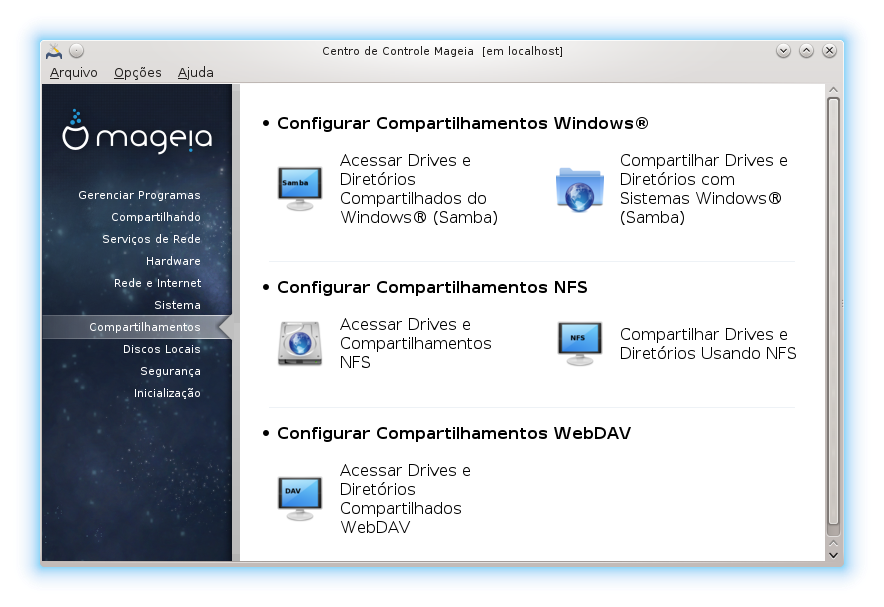884x607 pixels.
Task: Click the NFS hard drive globe icon
Action: pos(300,343)
